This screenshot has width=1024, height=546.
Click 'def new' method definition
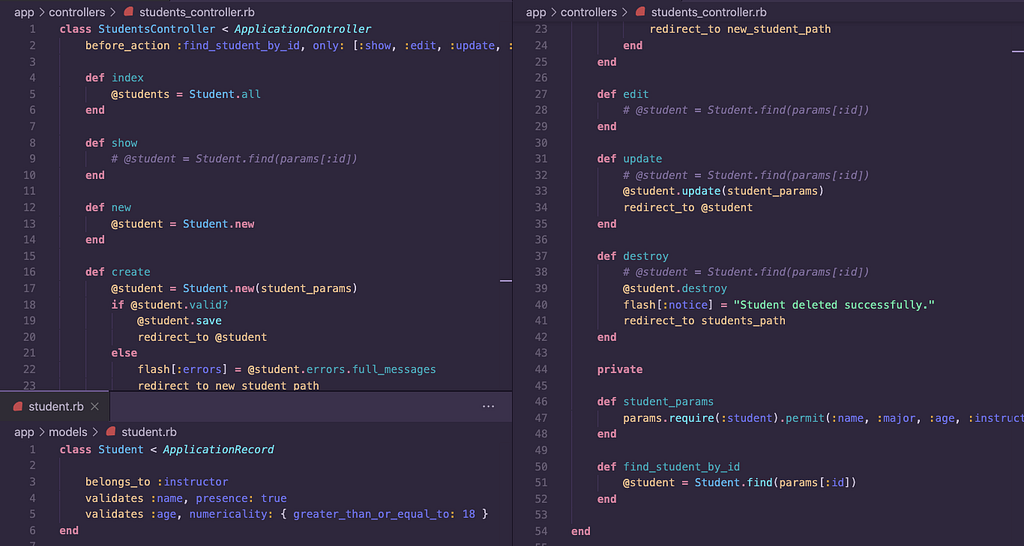tap(108, 207)
